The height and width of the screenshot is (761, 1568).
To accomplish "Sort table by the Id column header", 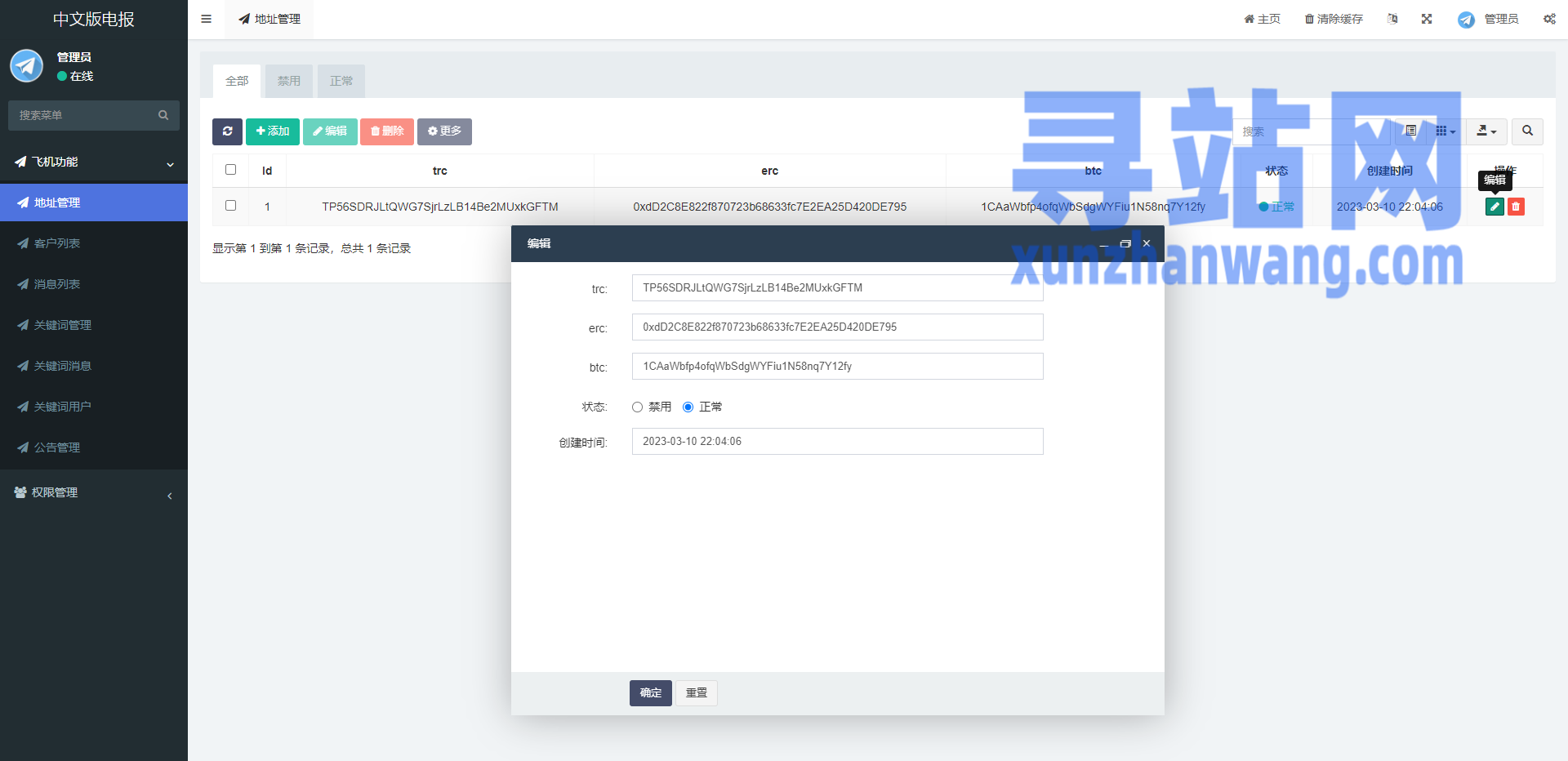I will (x=267, y=171).
